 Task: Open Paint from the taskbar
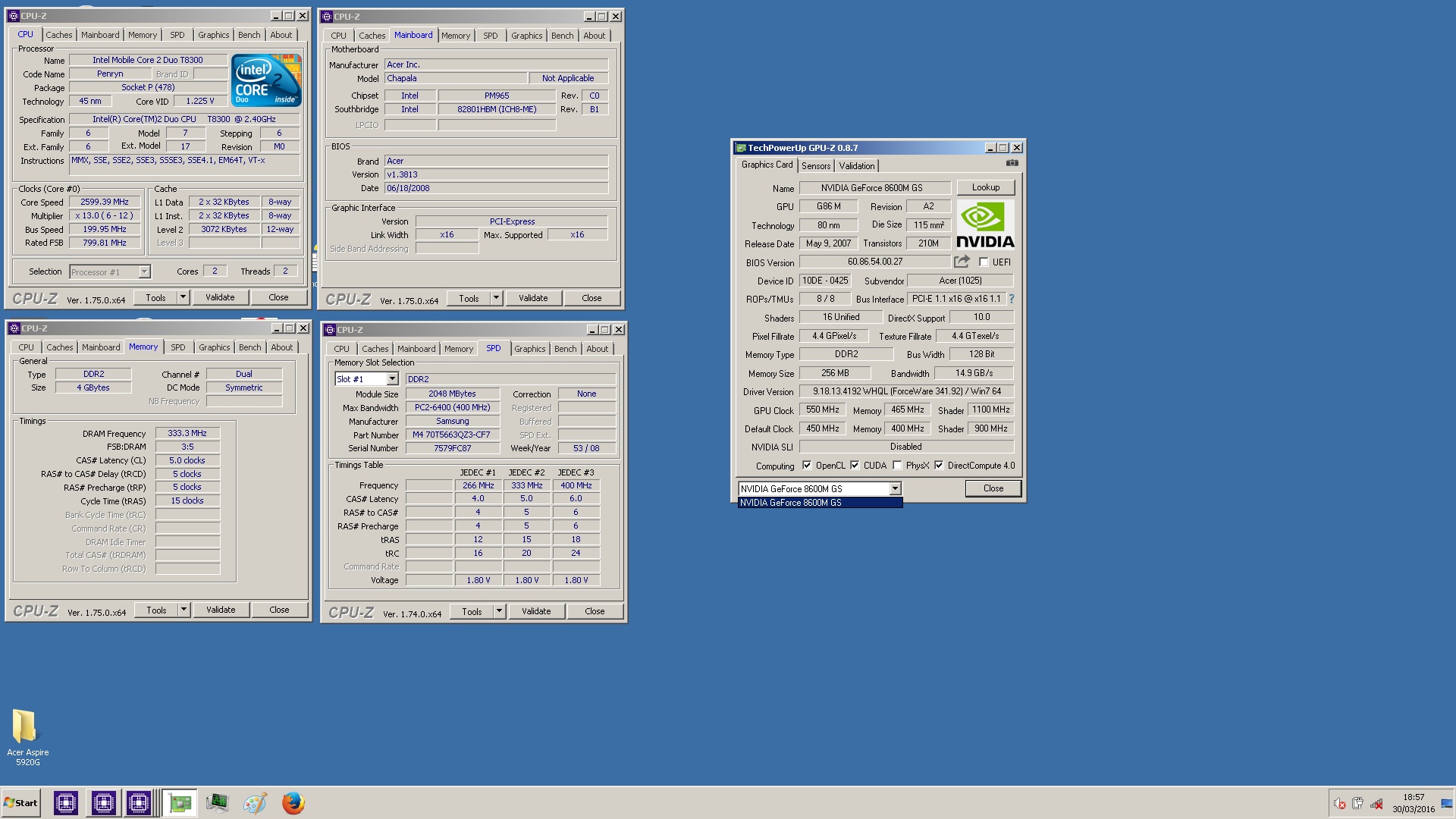click(255, 803)
